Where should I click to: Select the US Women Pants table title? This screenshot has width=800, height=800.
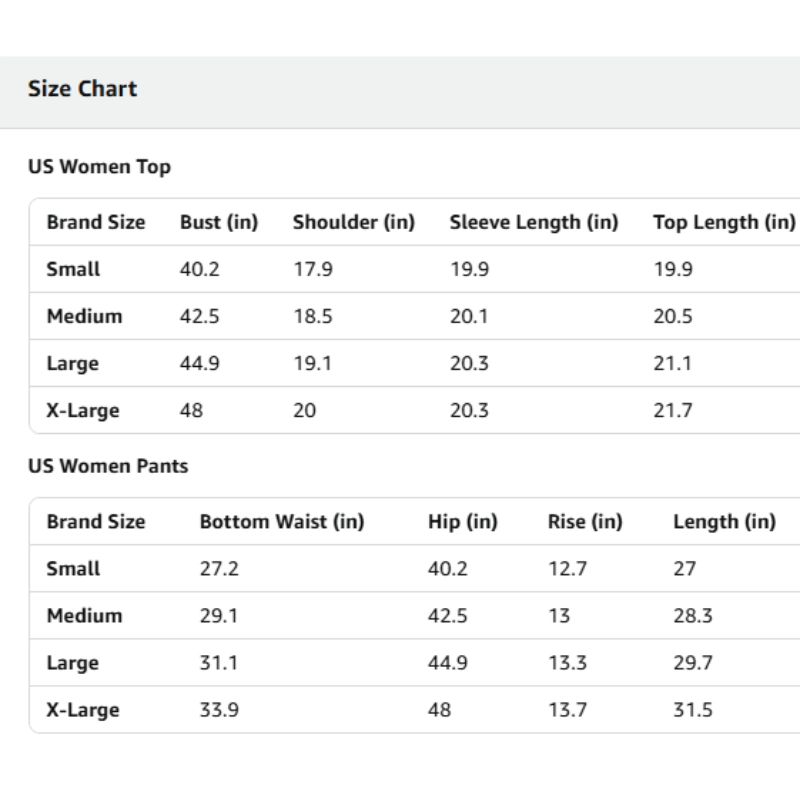[108, 466]
